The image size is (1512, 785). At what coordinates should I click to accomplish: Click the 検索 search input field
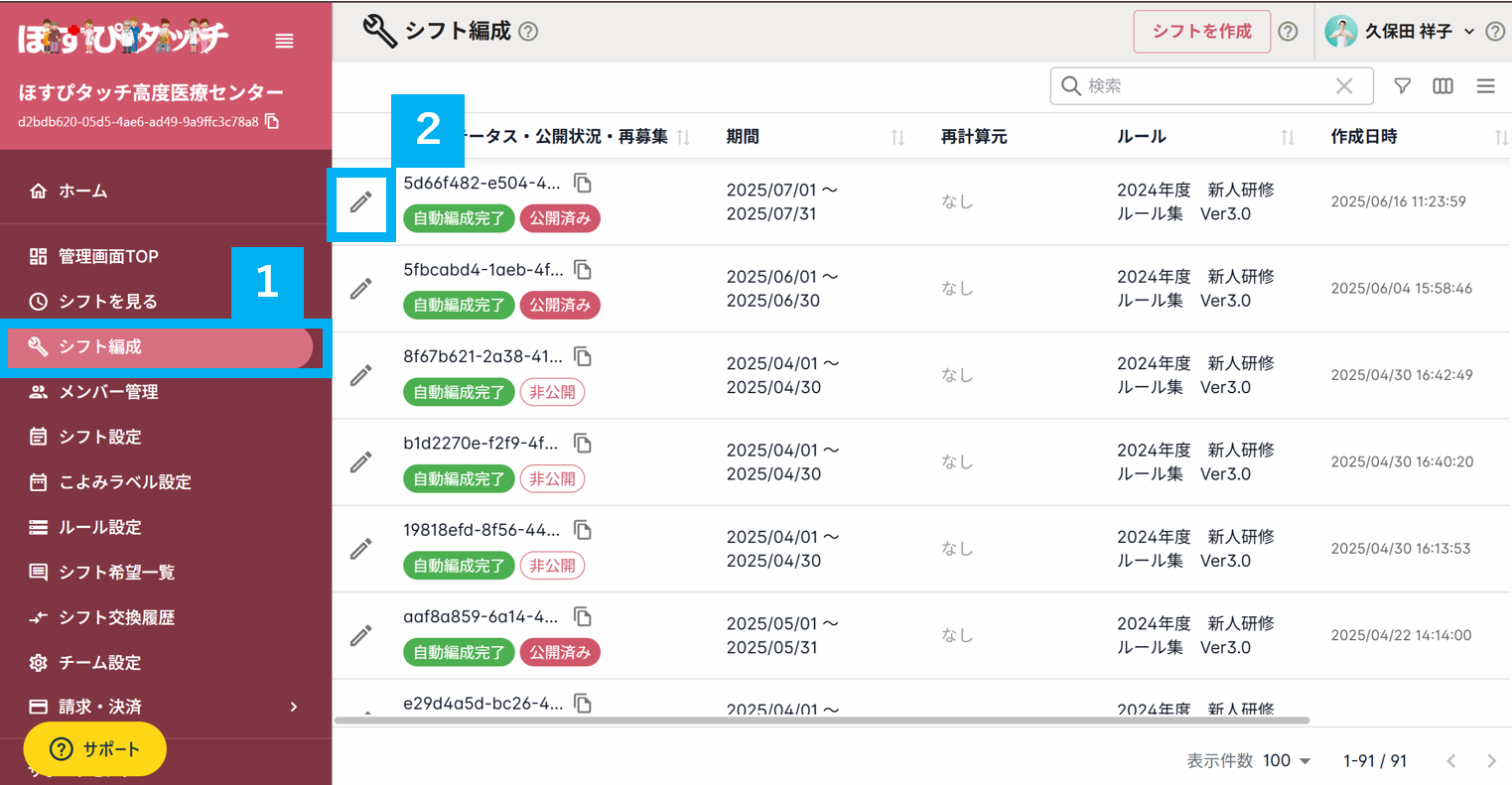click(1206, 86)
